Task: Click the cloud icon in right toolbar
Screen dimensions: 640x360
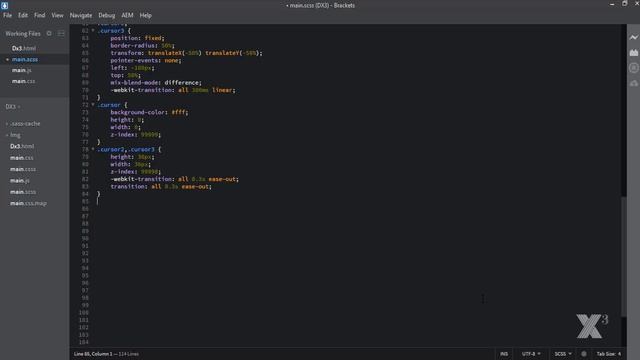Action: [633, 83]
